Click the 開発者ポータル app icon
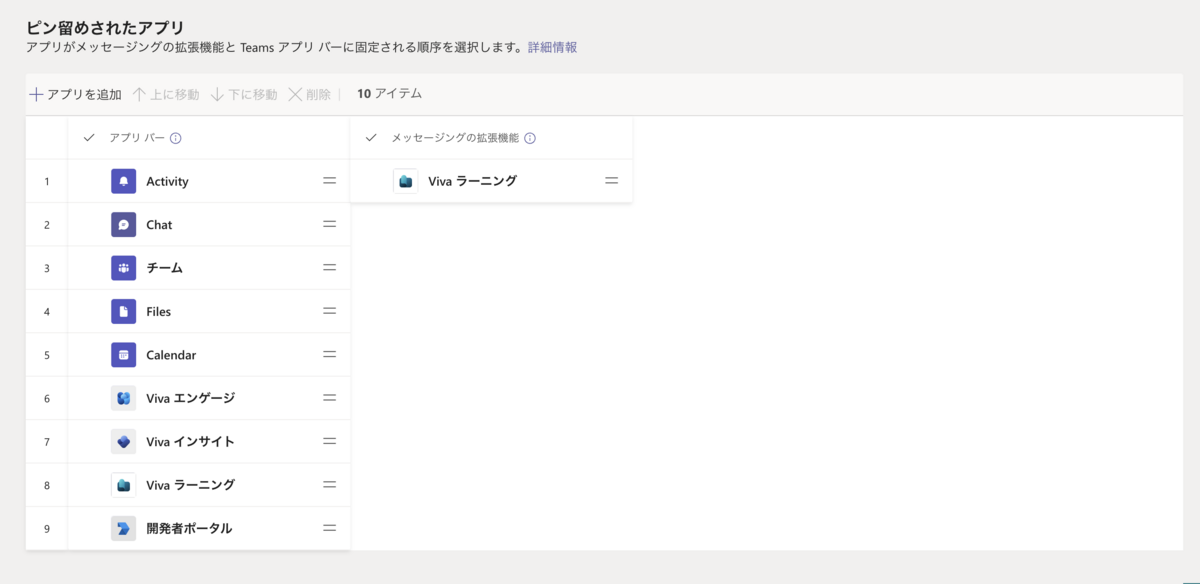 tap(123, 528)
